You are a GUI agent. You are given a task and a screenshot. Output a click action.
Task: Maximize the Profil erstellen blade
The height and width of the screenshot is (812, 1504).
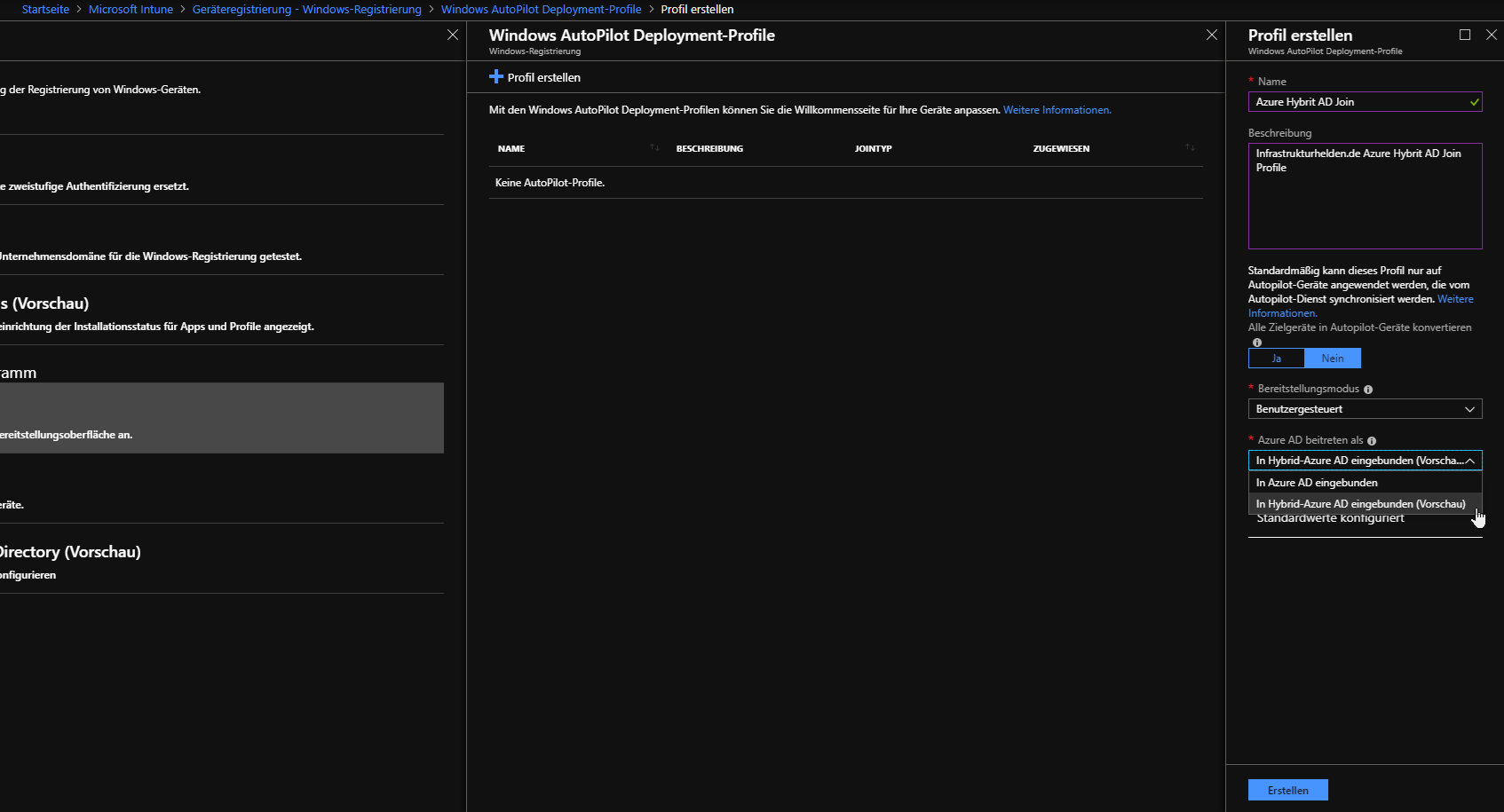point(1465,35)
